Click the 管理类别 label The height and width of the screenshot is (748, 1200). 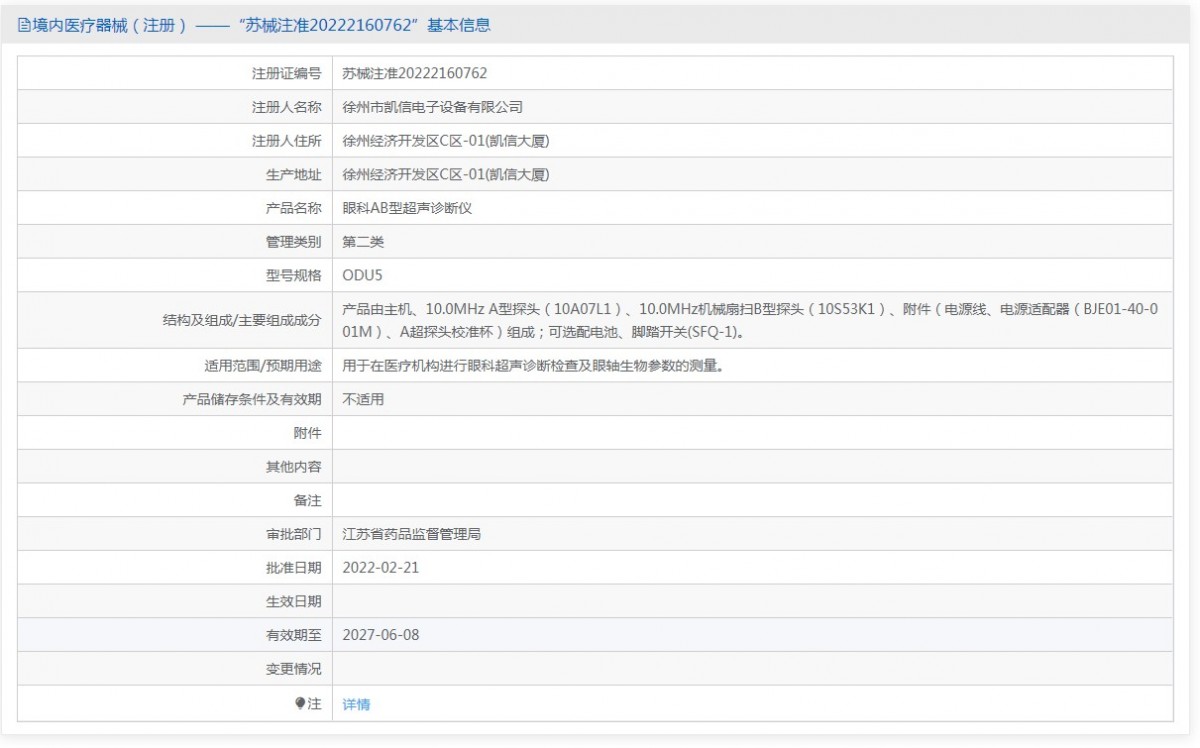pyautogui.click(x=294, y=242)
